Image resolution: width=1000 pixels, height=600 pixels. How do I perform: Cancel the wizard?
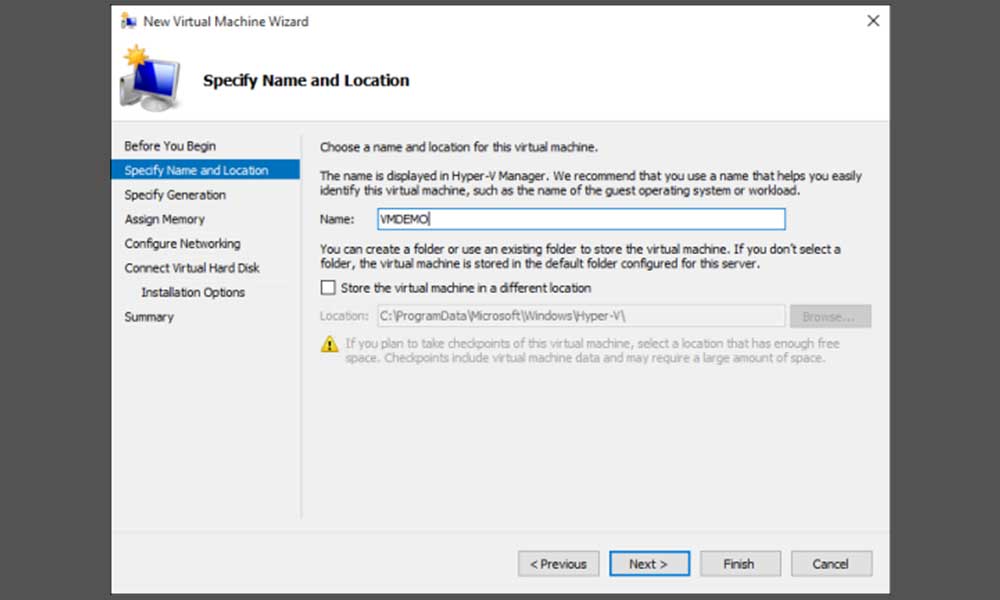click(831, 563)
